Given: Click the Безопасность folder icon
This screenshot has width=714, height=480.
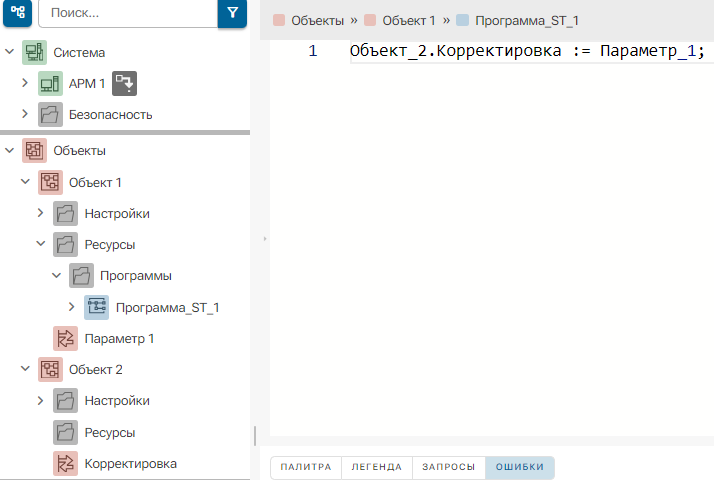Looking at the screenshot, I should 50,114.
